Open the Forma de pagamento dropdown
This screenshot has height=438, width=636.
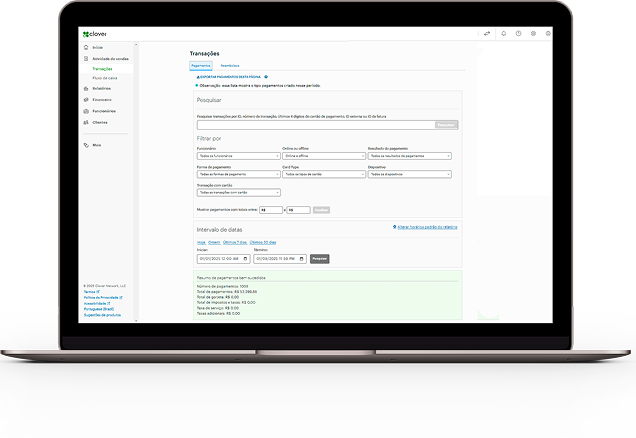click(x=238, y=174)
